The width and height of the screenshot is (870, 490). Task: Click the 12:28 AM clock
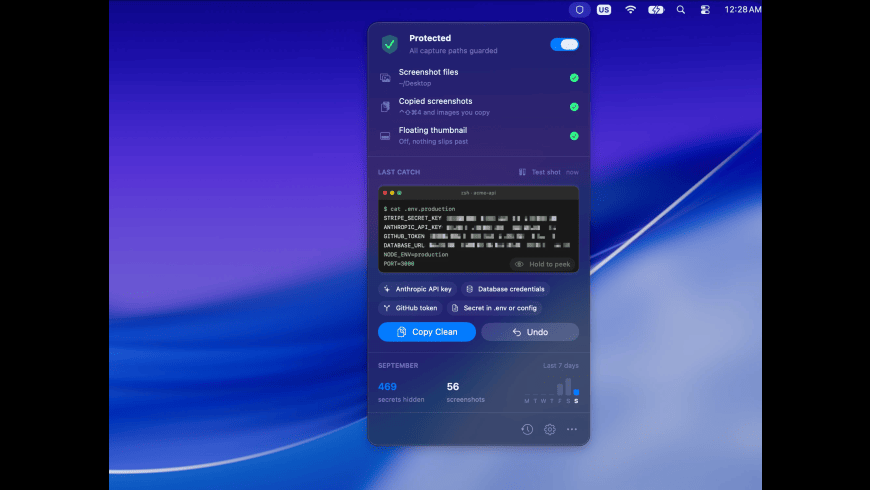[742, 9]
